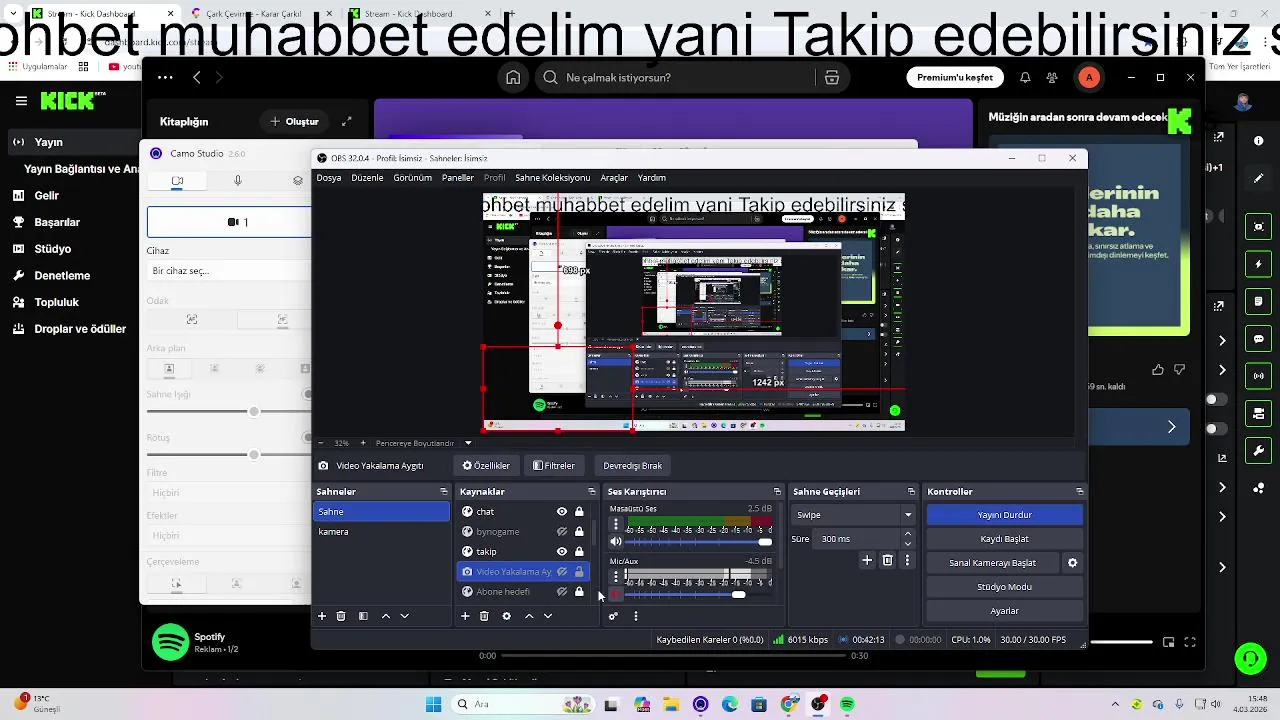The image size is (1280, 720).
Task: Open Dosya menu in OBS
Action: (329, 178)
